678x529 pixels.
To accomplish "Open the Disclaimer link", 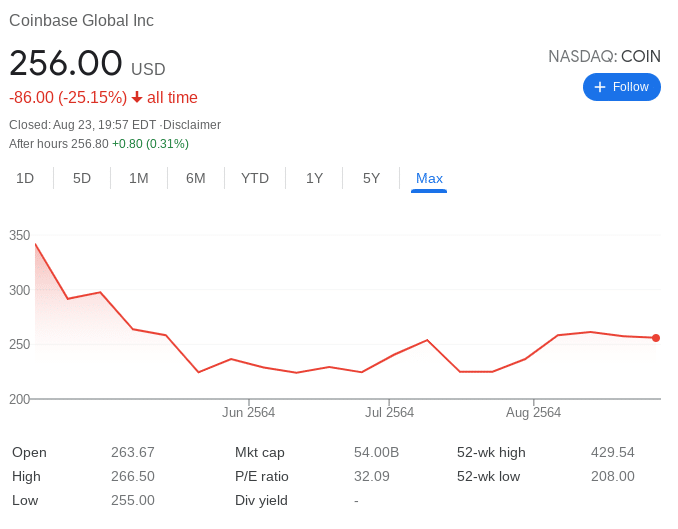I will point(192,125).
